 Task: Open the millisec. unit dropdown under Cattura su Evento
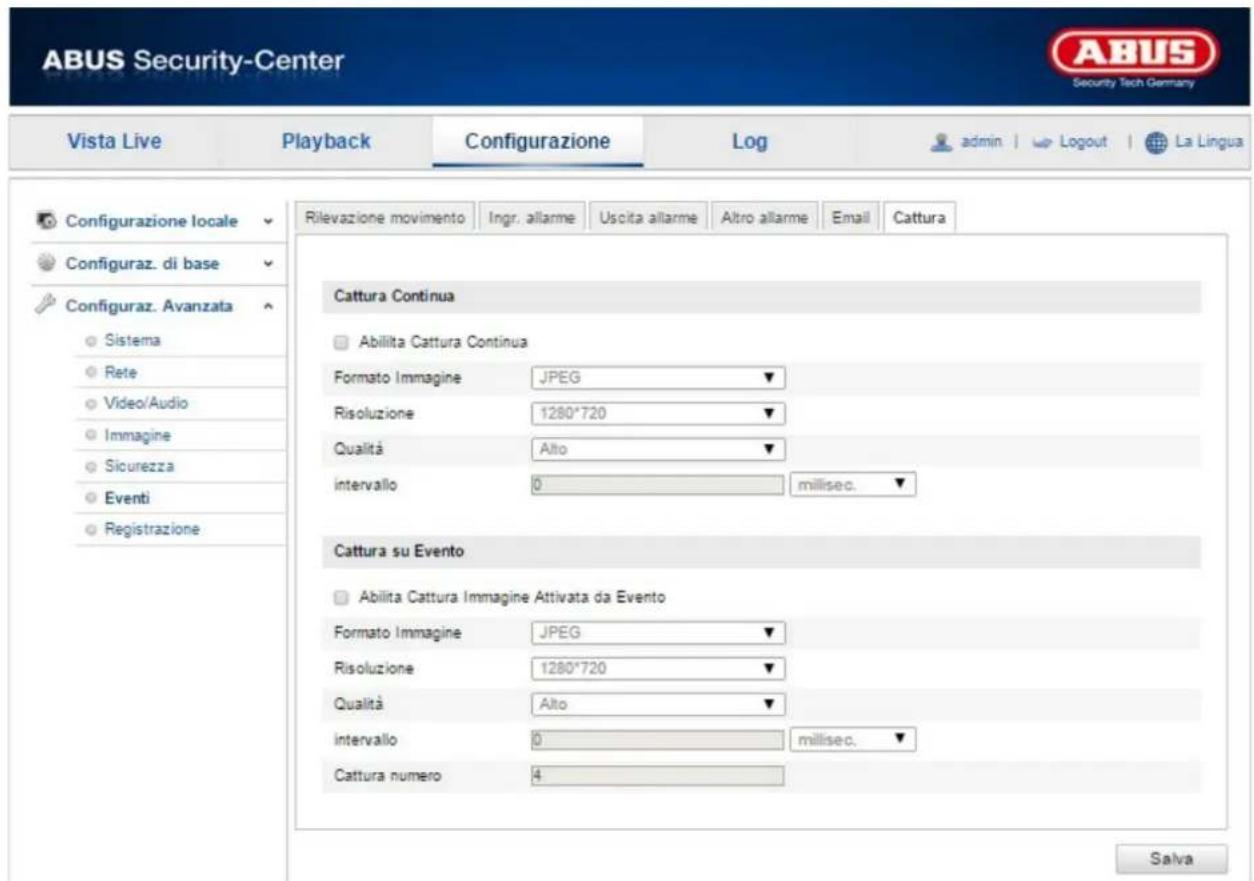[x=853, y=739]
